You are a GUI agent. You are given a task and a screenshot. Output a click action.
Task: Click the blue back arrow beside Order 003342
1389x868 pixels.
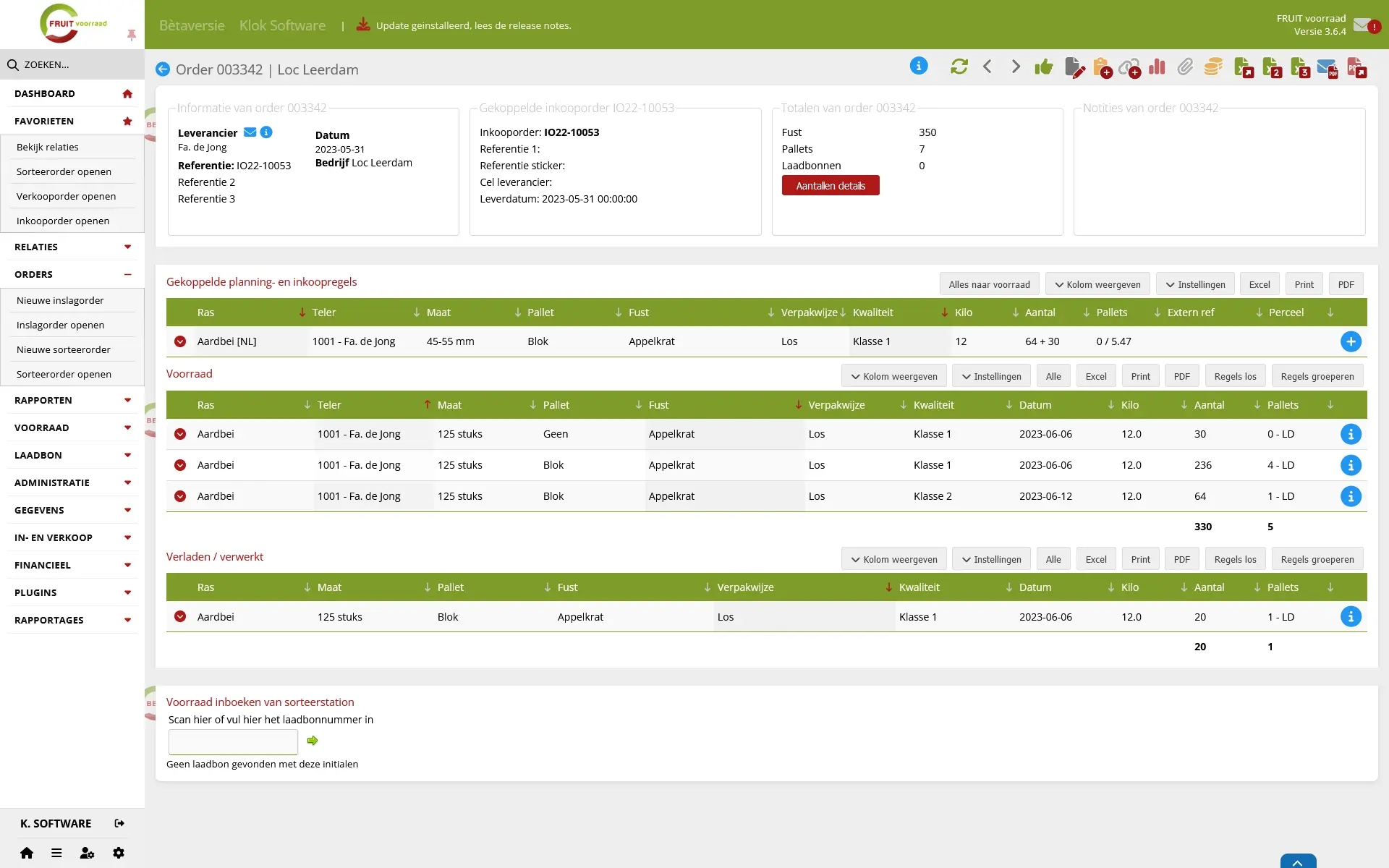[163, 69]
